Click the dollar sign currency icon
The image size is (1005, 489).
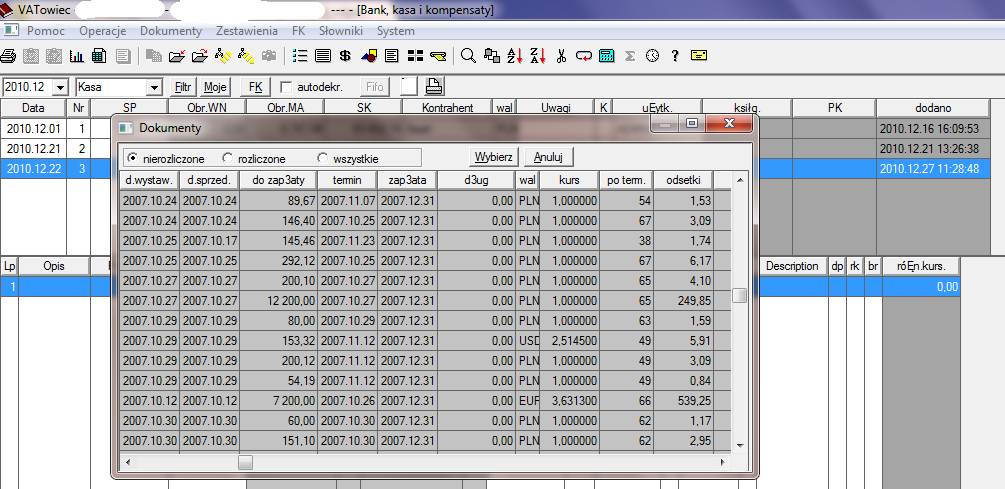pos(345,55)
